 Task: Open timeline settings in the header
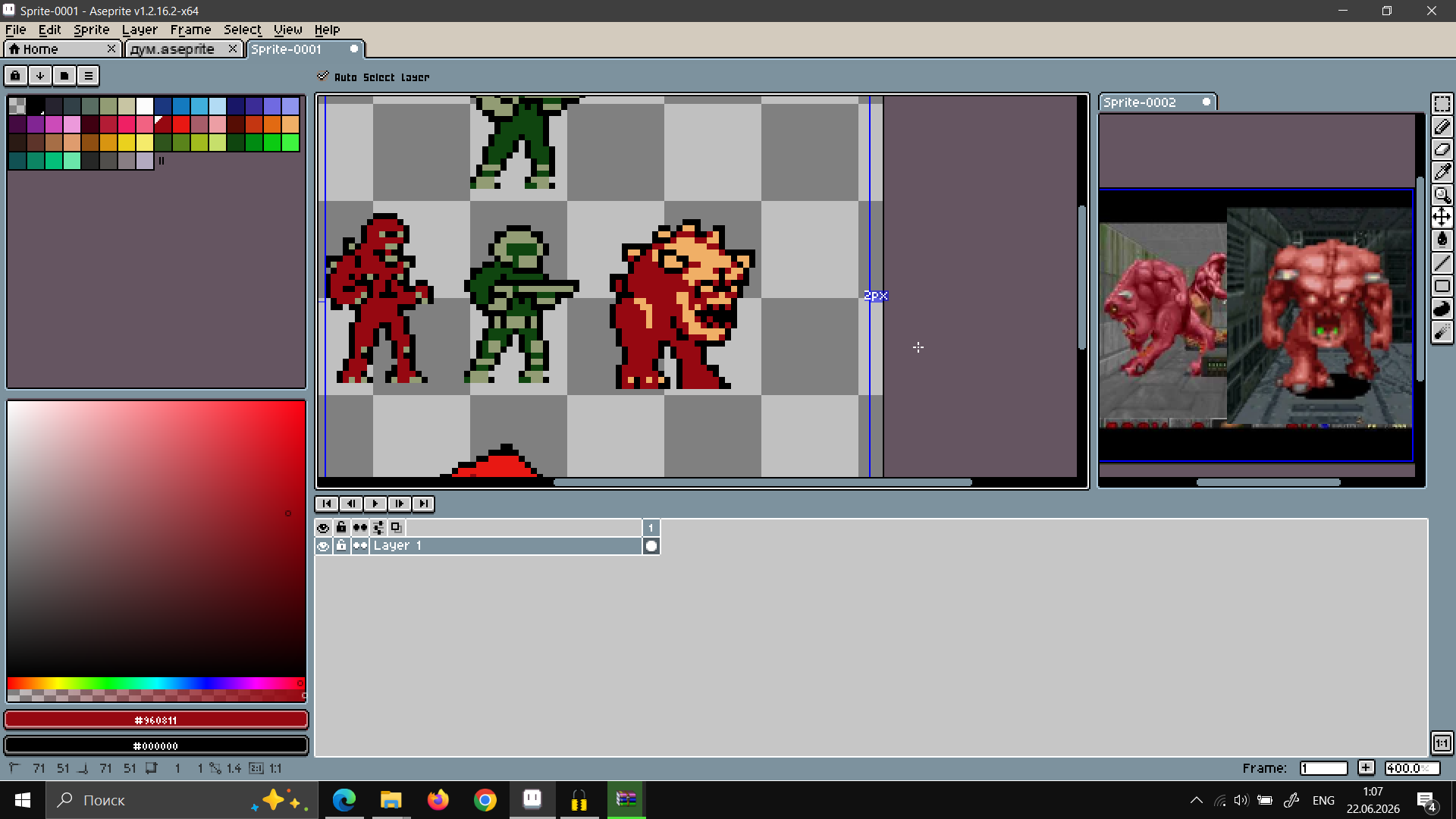tap(378, 528)
